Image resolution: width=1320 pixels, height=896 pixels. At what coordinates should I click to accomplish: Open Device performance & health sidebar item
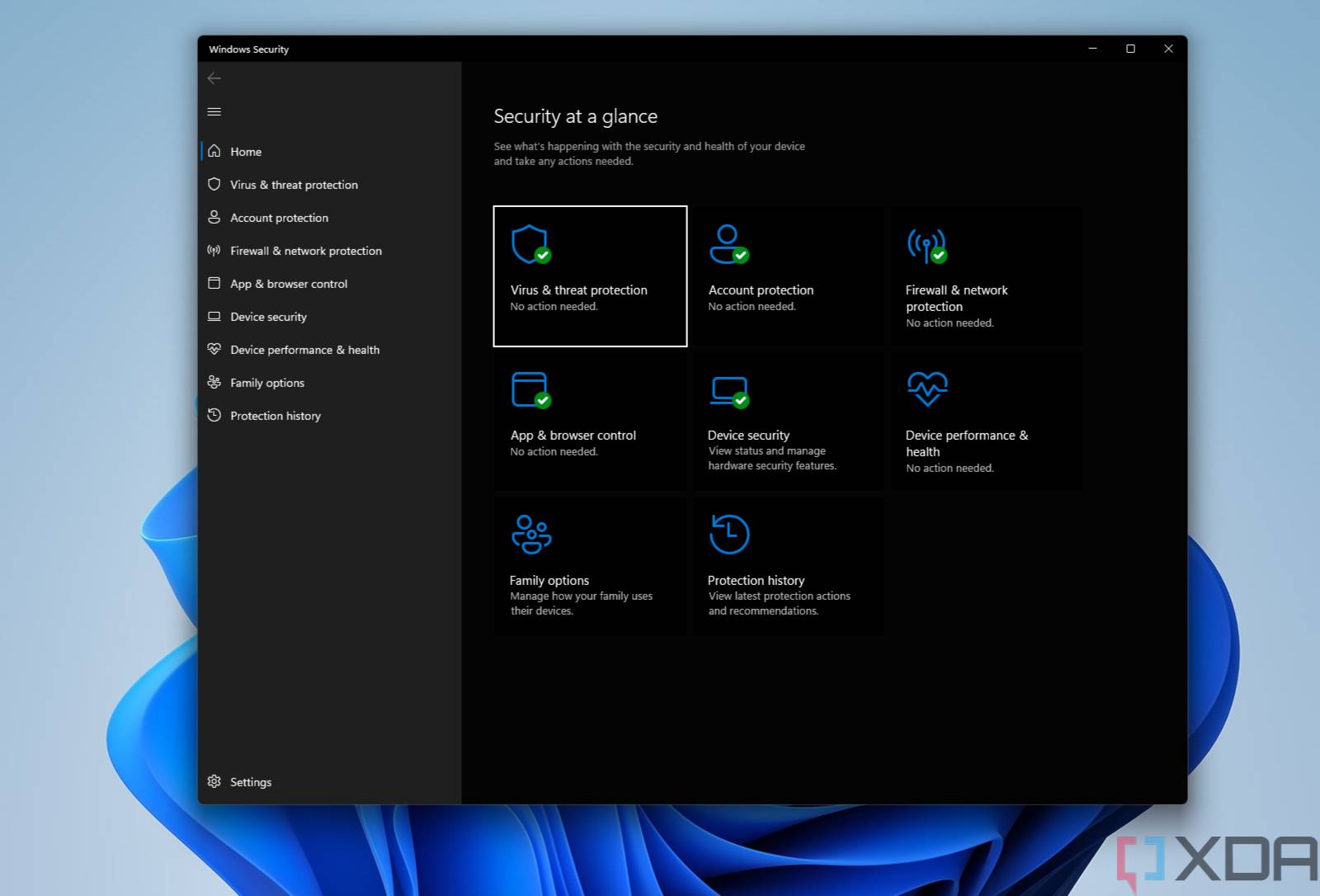(x=304, y=350)
